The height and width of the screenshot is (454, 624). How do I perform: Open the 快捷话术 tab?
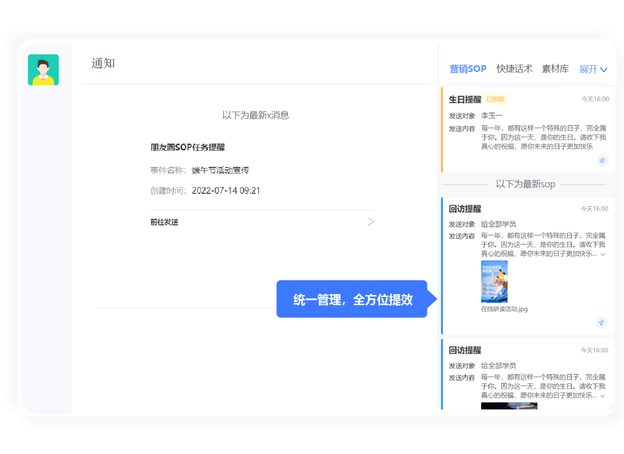514,69
